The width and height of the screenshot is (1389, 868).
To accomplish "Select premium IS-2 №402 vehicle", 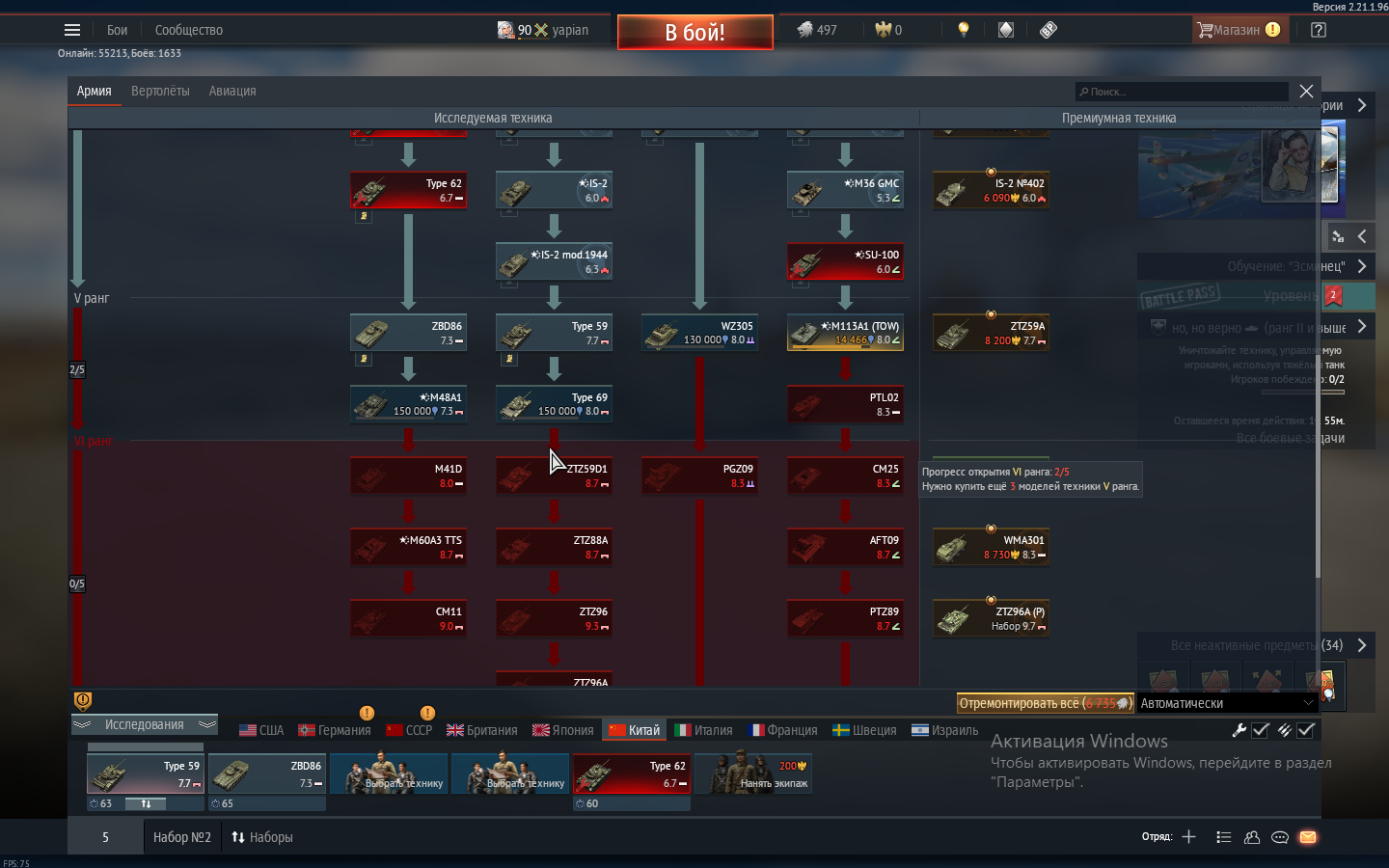I will (991, 190).
